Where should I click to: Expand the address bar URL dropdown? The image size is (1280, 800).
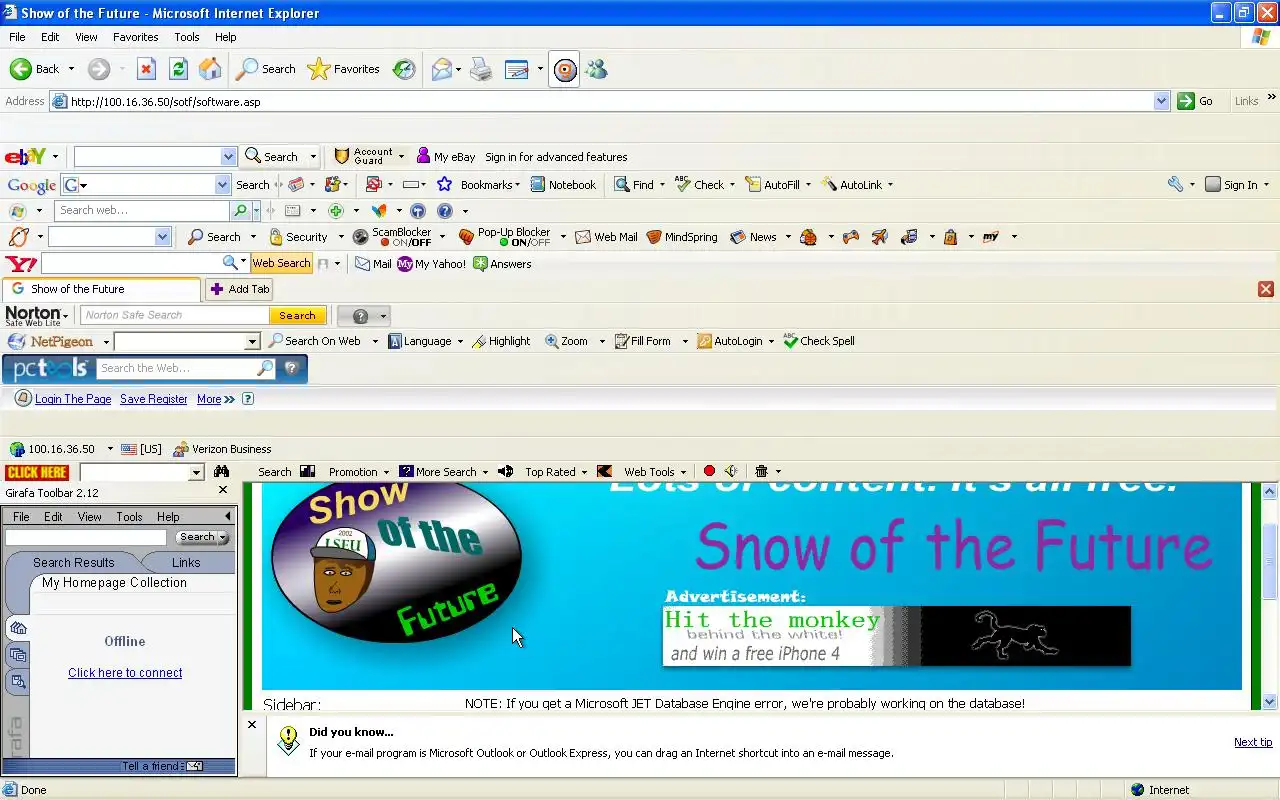click(1161, 101)
